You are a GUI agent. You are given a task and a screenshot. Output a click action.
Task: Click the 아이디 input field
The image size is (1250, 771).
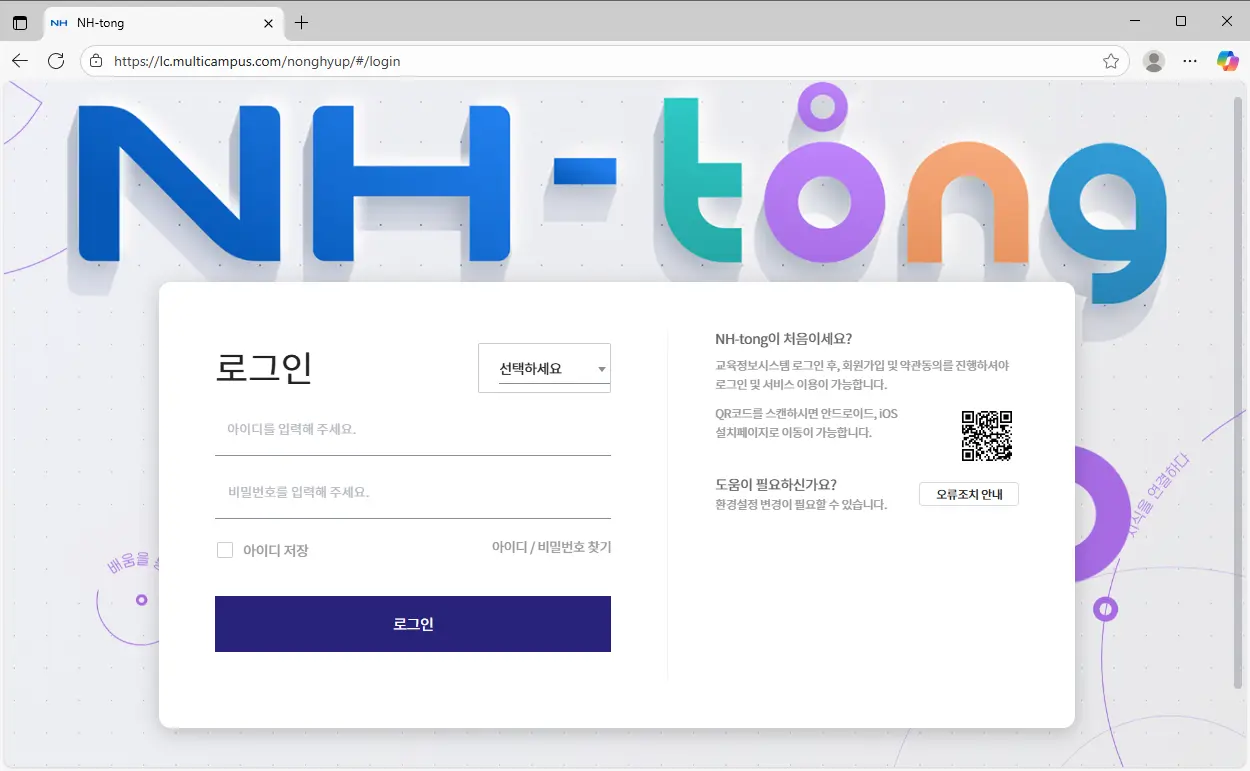click(413, 430)
